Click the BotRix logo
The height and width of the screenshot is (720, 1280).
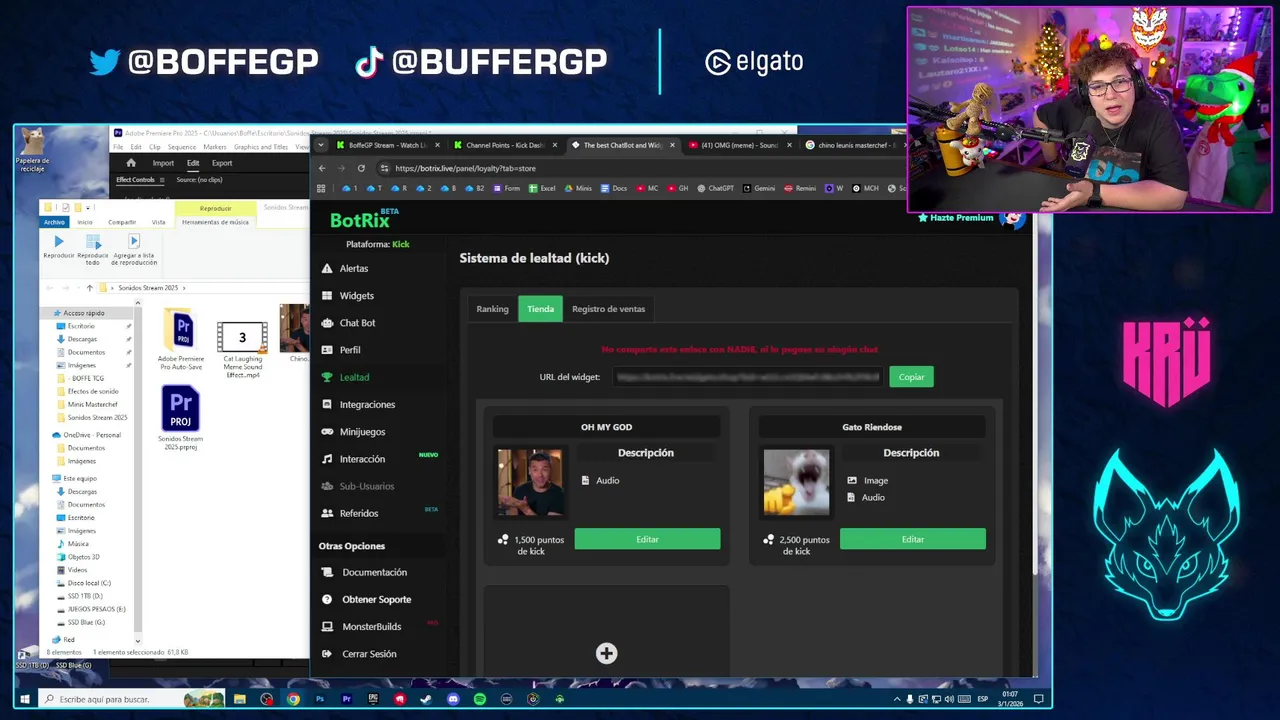click(364, 218)
